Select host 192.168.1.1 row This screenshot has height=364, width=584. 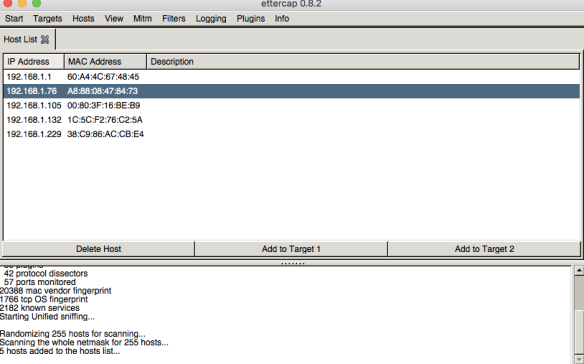292,77
